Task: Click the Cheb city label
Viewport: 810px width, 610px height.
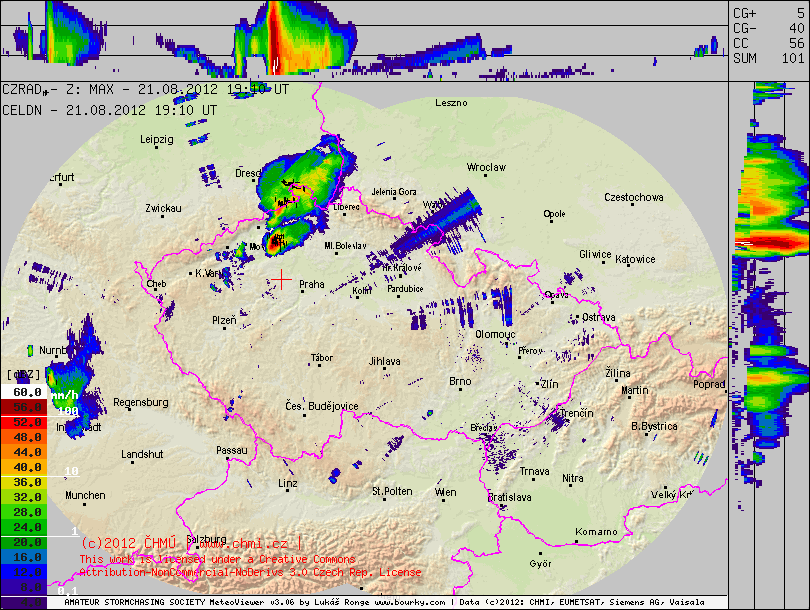Action: click(x=157, y=284)
